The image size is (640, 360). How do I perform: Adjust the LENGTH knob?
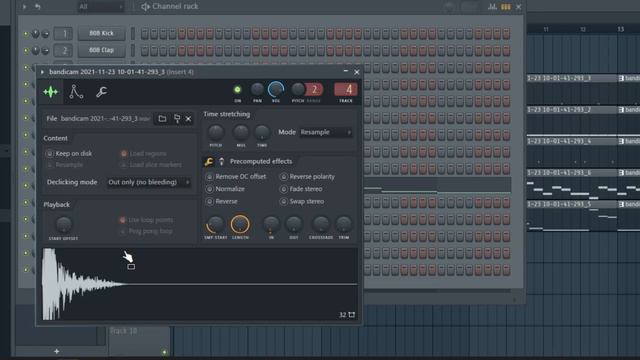[x=240, y=224]
